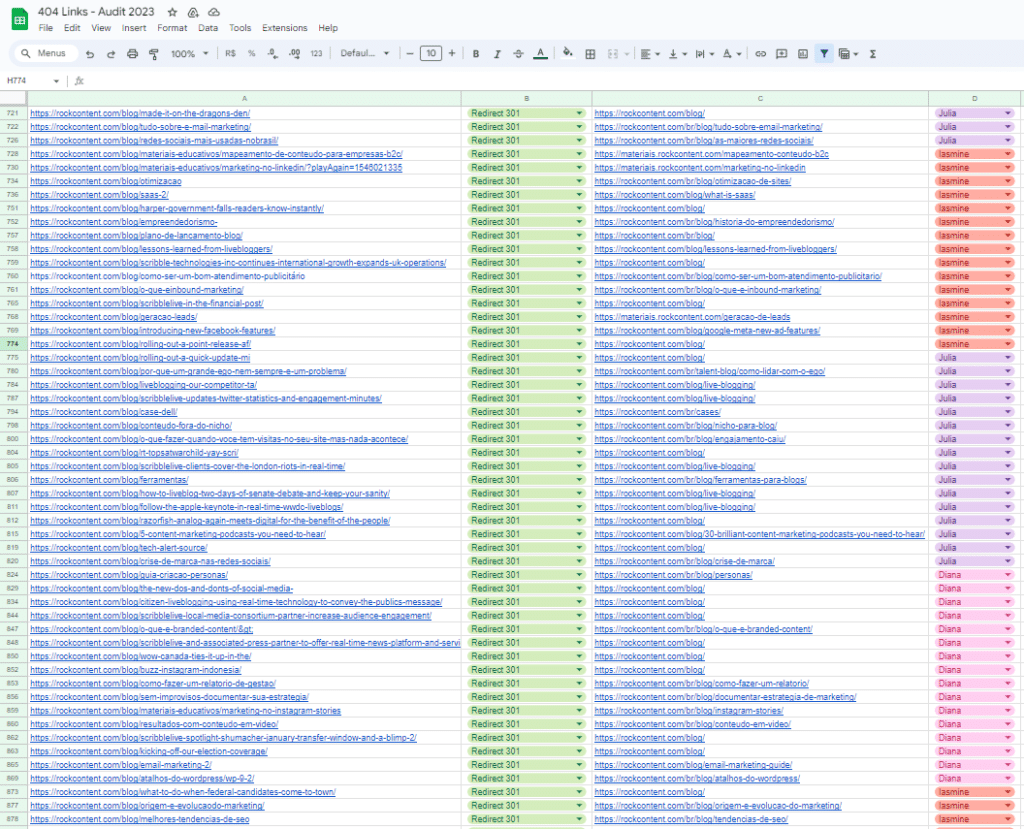Open the fill color picker

(x=568, y=54)
